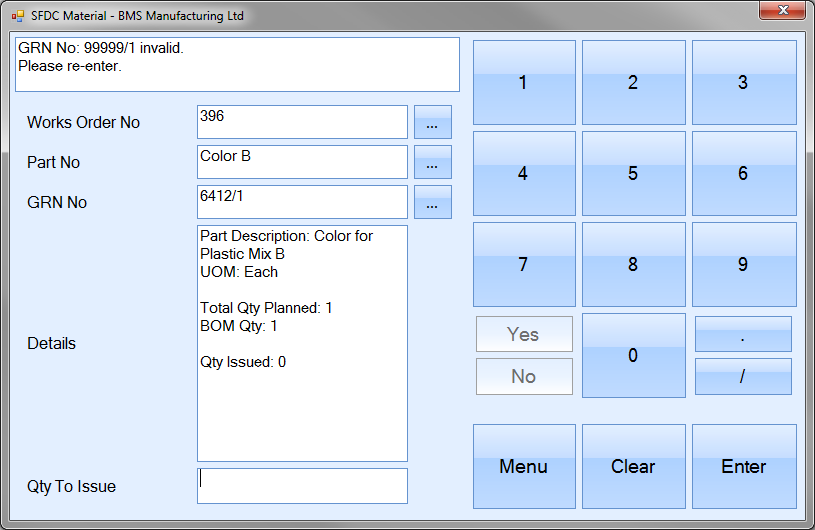Click the SFDC Material app icon in title bar
Image resolution: width=815 pixels, height=530 pixels.
coord(18,16)
